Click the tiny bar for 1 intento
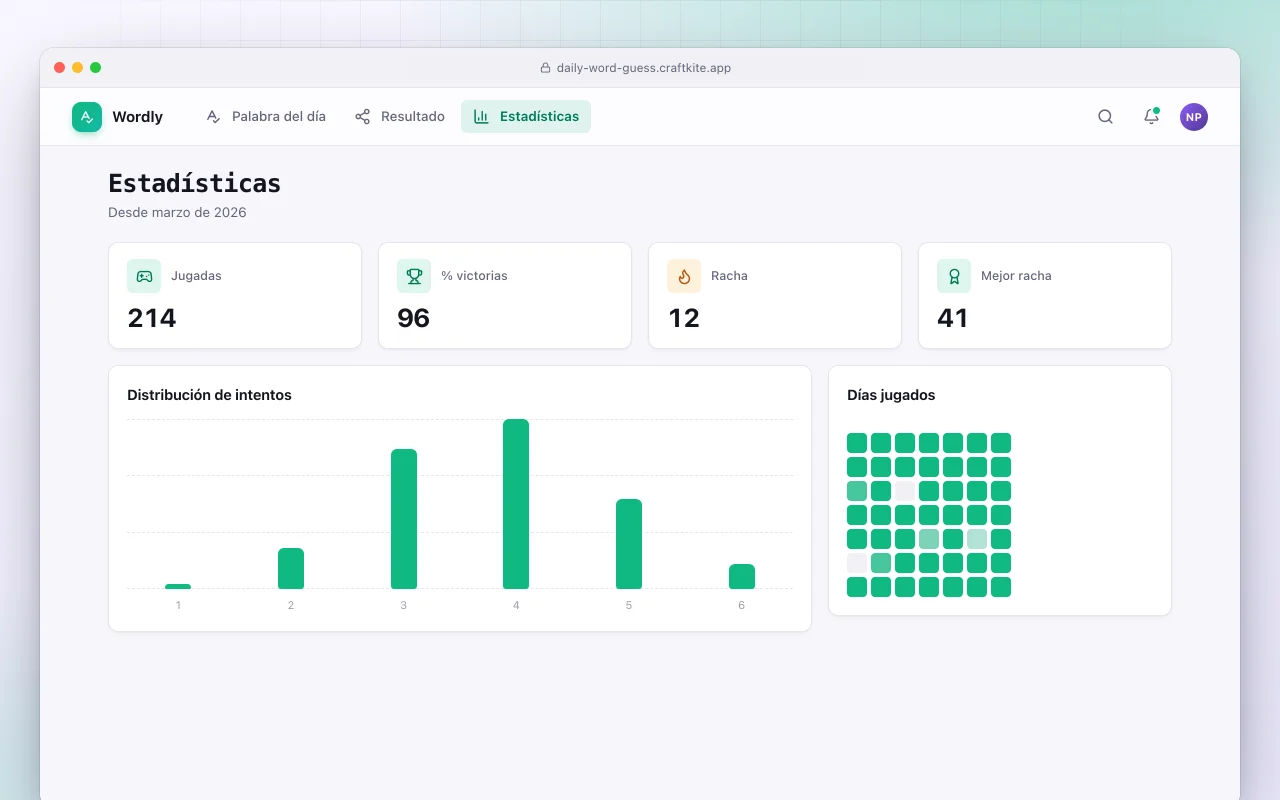This screenshot has height=800, width=1280. 178,586
